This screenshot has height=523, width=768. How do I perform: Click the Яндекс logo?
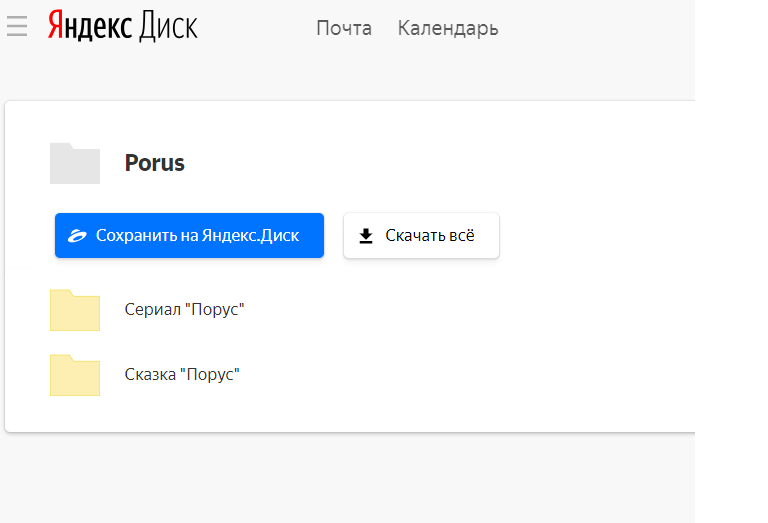90,26
